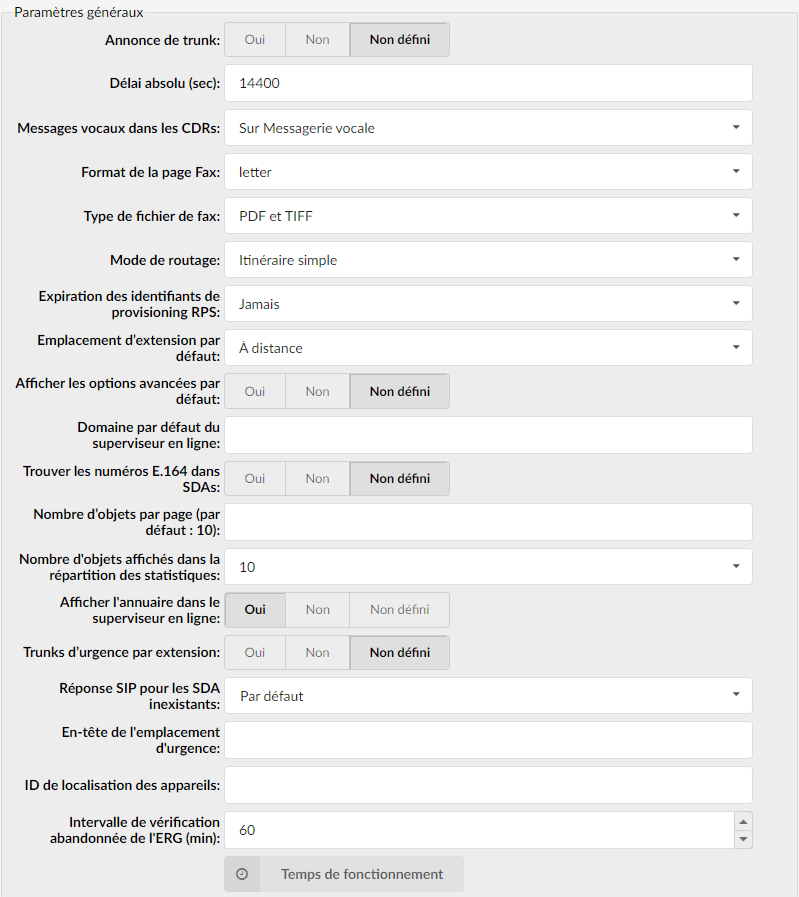This screenshot has height=897, width=799.
Task: Open Messages vocaux dans les CDRs dropdown
Action: point(488,128)
